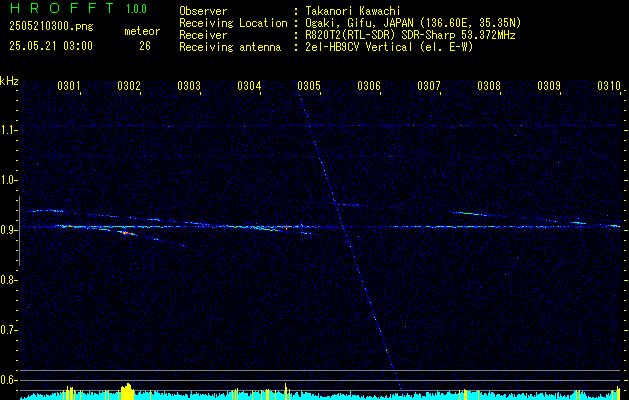
Task: Click the gray vertical range bar on the left axis
Action: click(19, 231)
